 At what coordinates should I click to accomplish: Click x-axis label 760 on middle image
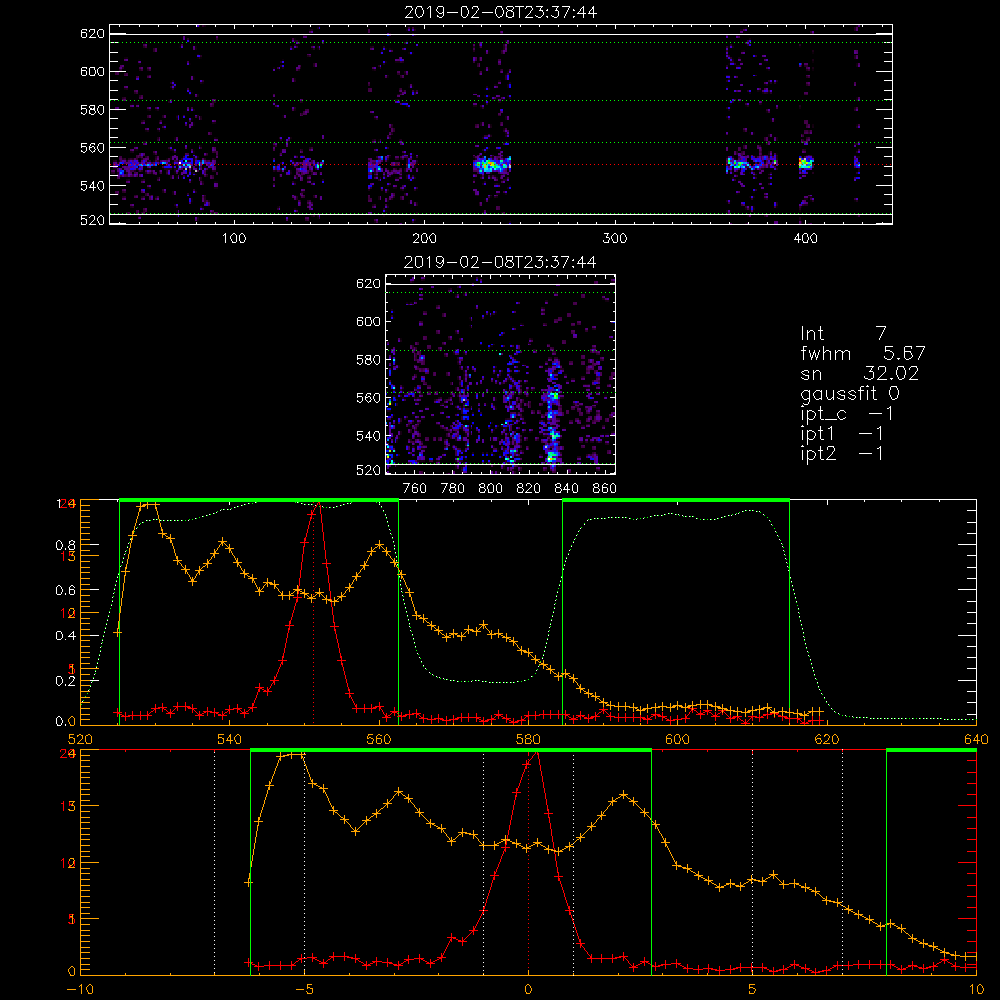(x=415, y=489)
